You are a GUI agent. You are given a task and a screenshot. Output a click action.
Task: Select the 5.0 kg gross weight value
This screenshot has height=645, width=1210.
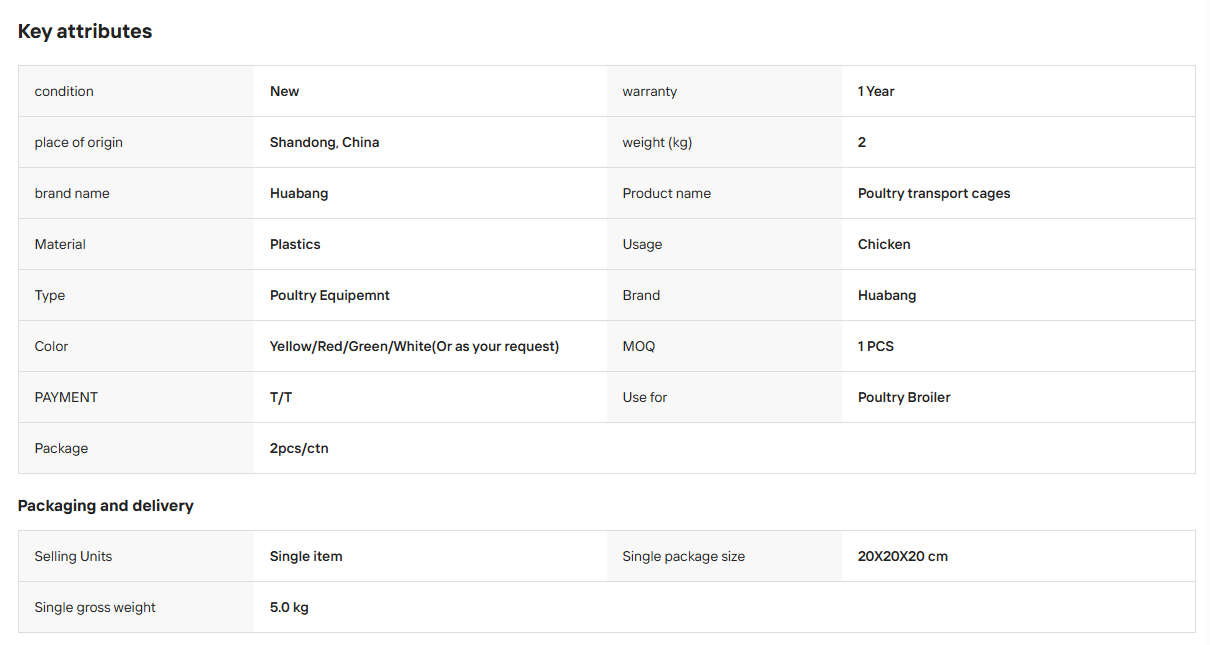click(x=289, y=607)
